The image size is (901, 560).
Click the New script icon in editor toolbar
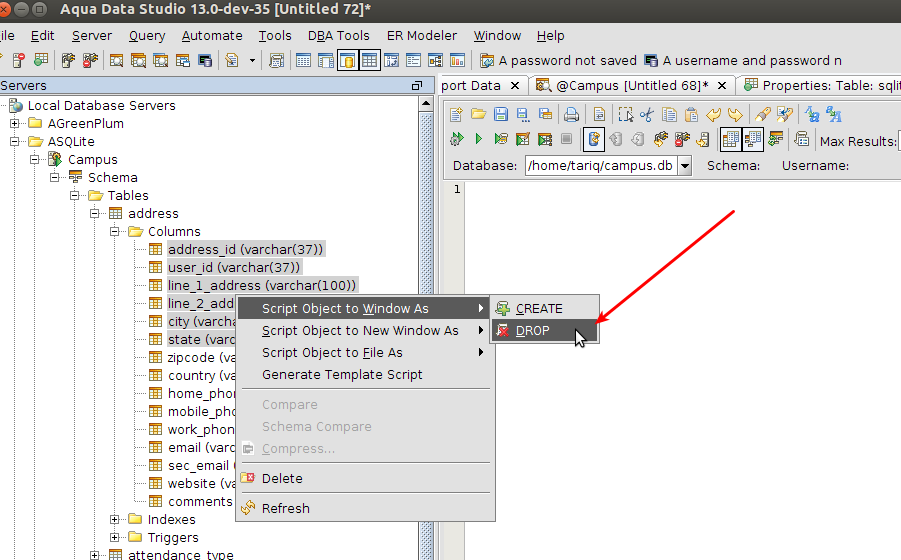456,115
